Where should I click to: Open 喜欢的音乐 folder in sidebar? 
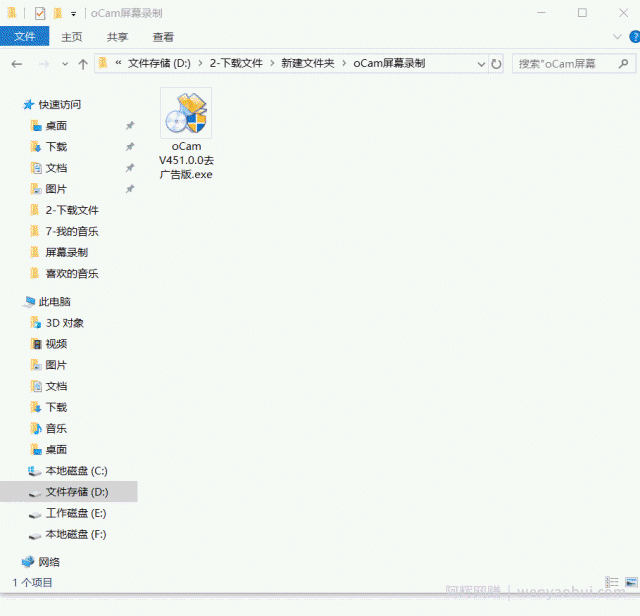click(x=72, y=274)
